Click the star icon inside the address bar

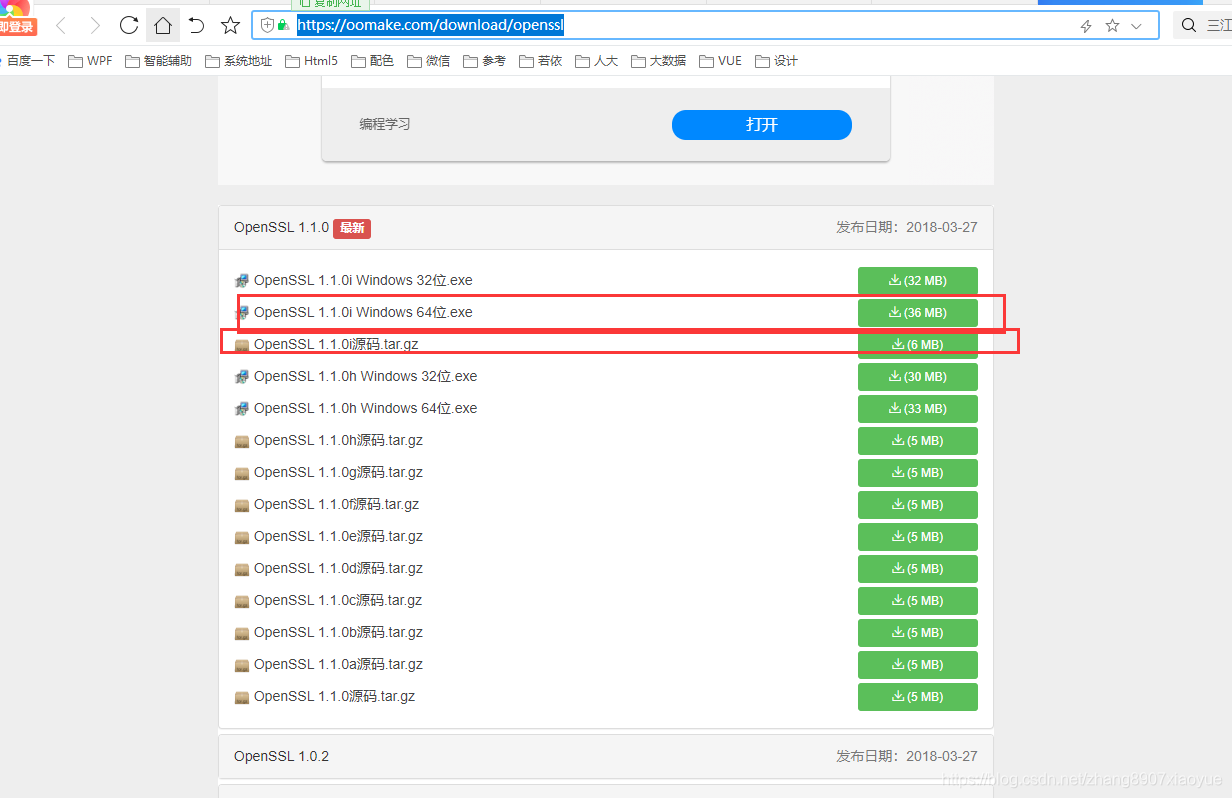(x=1112, y=26)
